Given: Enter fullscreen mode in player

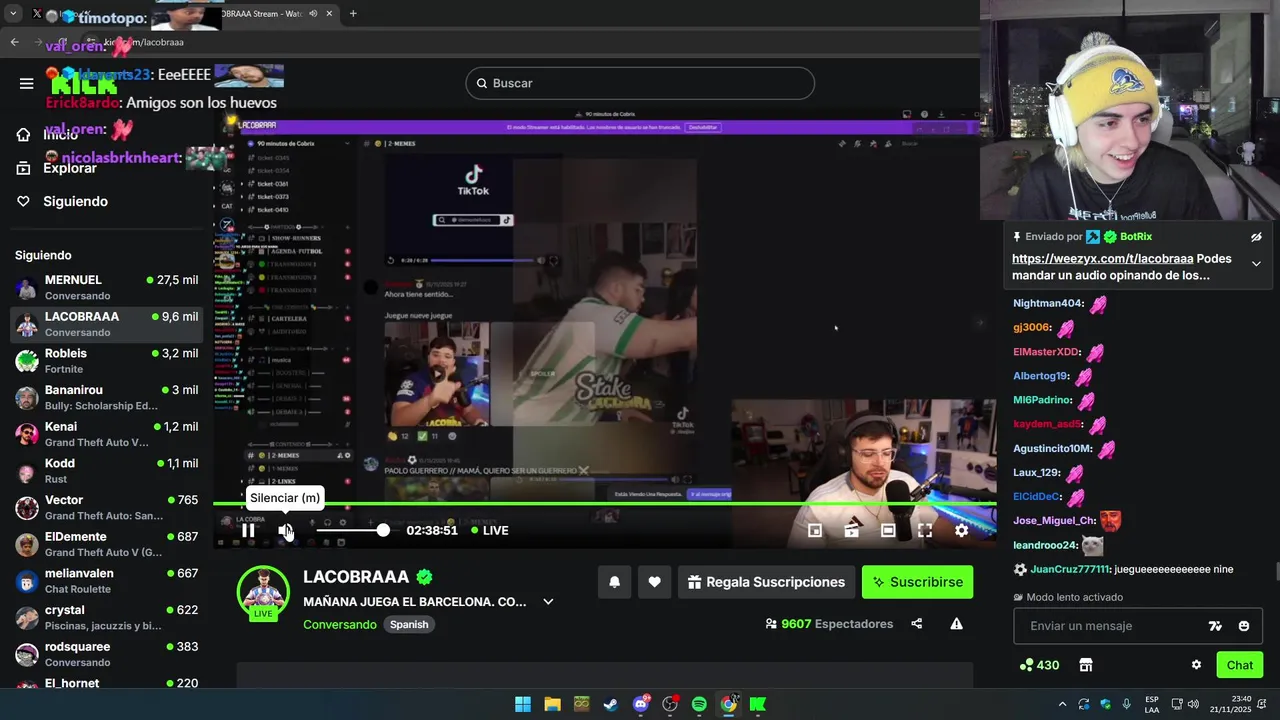Looking at the screenshot, I should [x=925, y=531].
